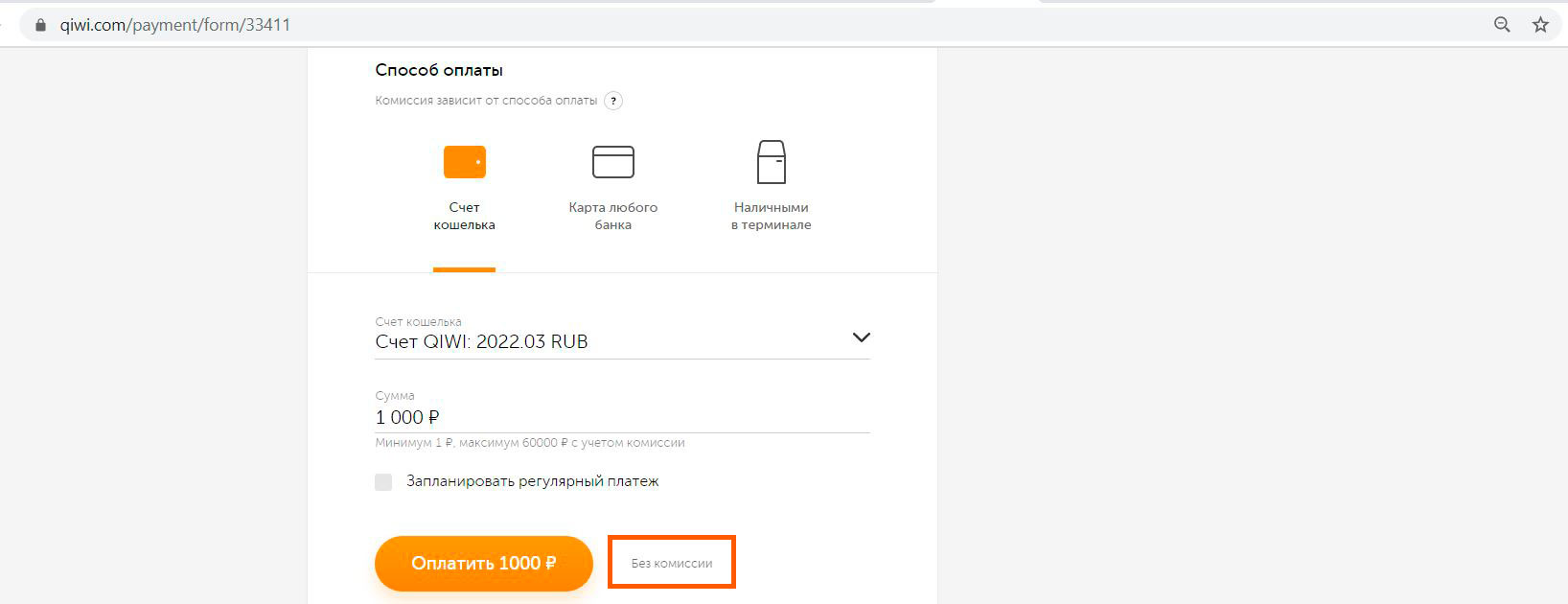The height and width of the screenshot is (604, 1568).
Task: Click the 'Способ оплаты' heading
Action: click(x=439, y=70)
